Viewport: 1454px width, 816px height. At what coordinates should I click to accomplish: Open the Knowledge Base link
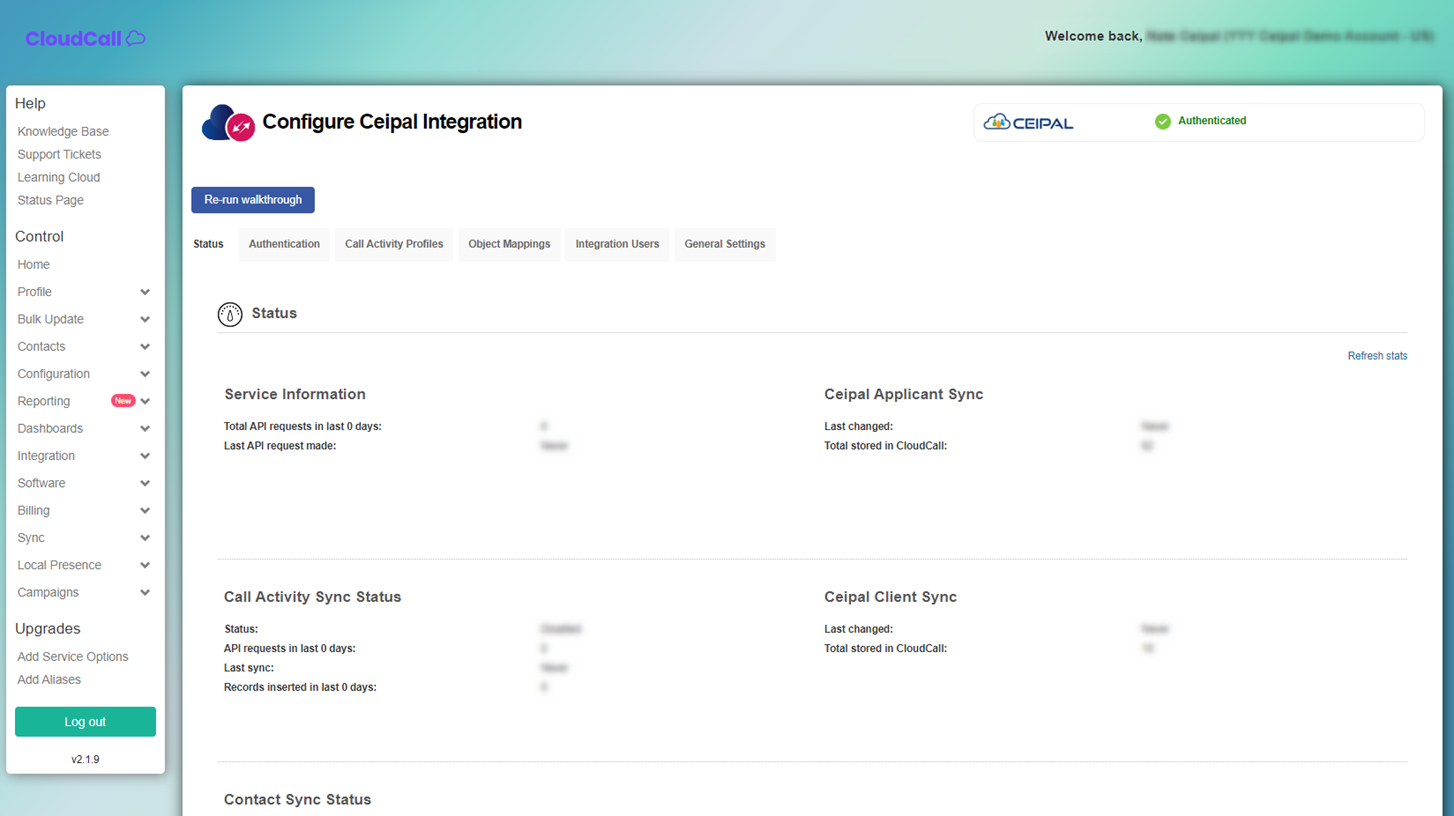point(63,132)
